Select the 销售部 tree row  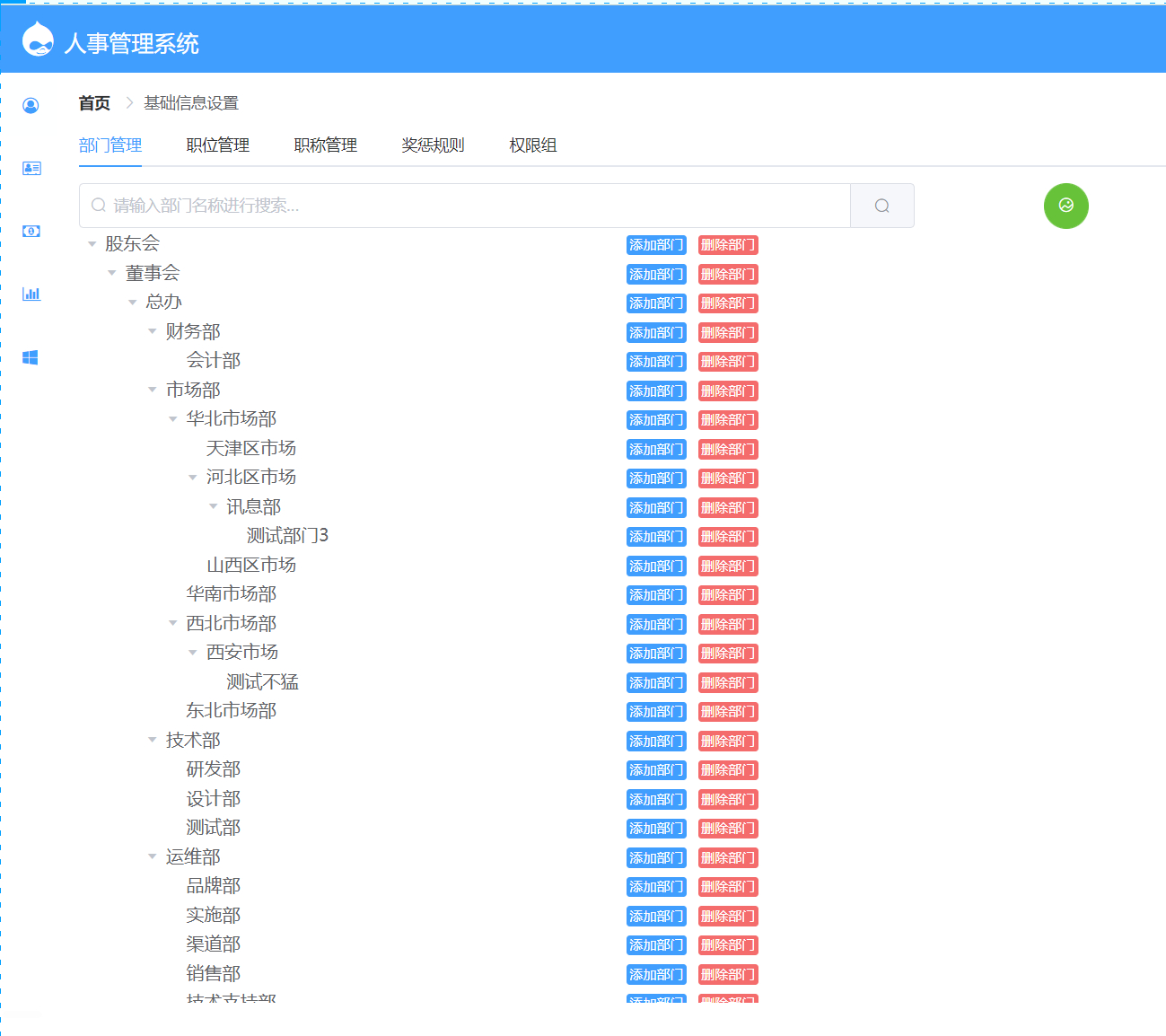click(214, 973)
